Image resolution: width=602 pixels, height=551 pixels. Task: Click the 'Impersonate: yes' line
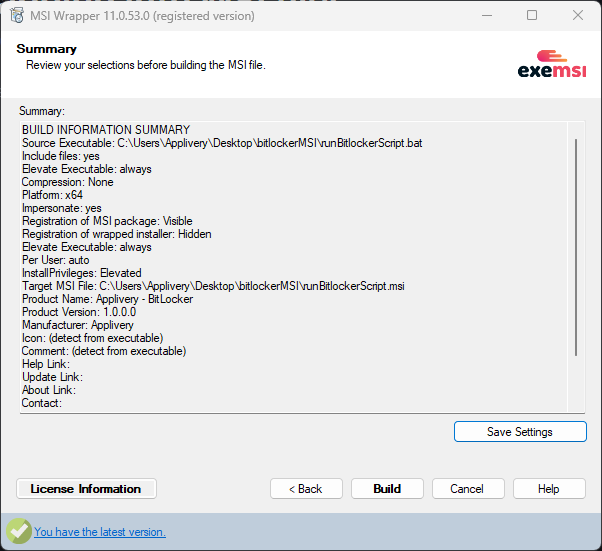click(x=61, y=208)
